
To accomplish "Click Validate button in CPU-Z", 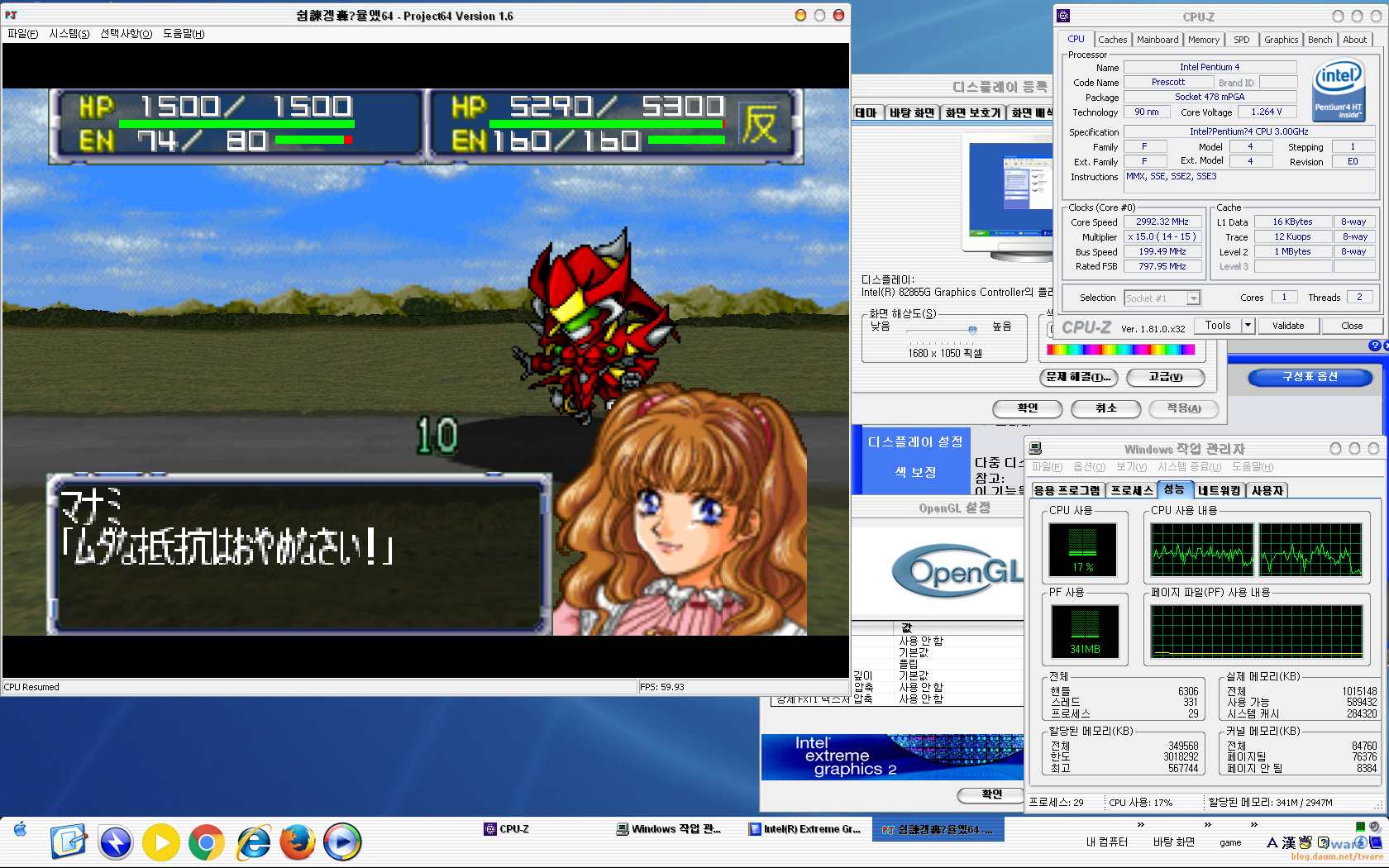I will tap(1288, 326).
